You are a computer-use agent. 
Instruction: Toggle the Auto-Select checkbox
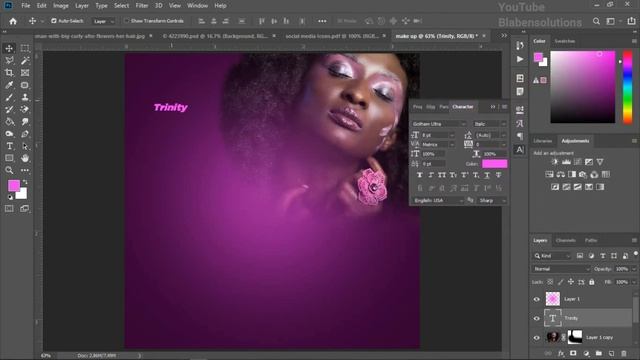54,21
